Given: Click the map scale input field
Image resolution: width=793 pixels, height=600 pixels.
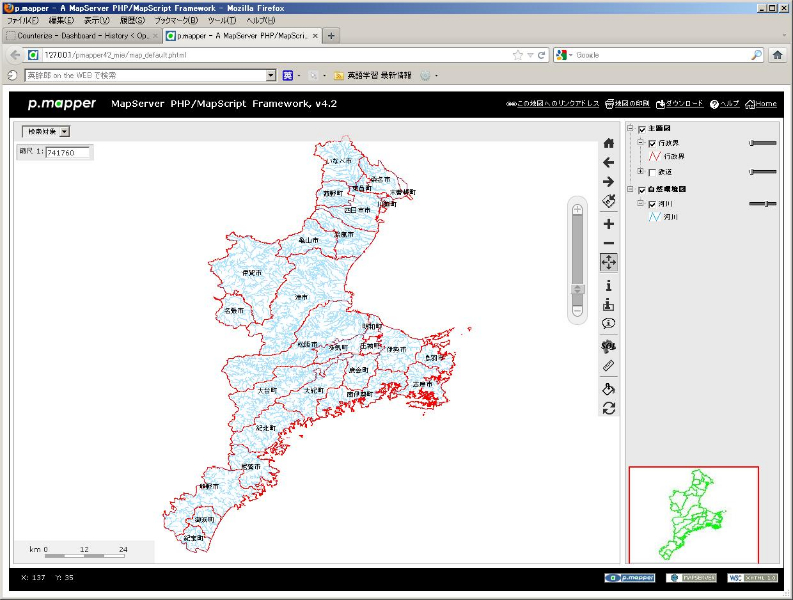Looking at the screenshot, I should 67,152.
